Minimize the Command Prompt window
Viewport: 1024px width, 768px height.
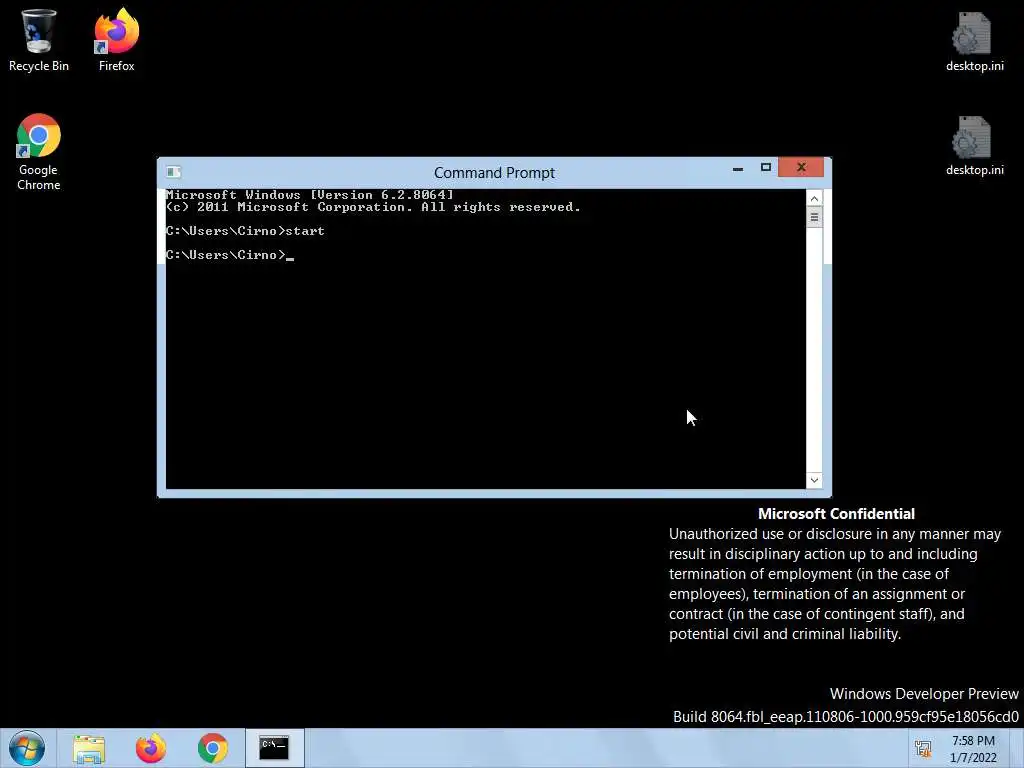738,168
